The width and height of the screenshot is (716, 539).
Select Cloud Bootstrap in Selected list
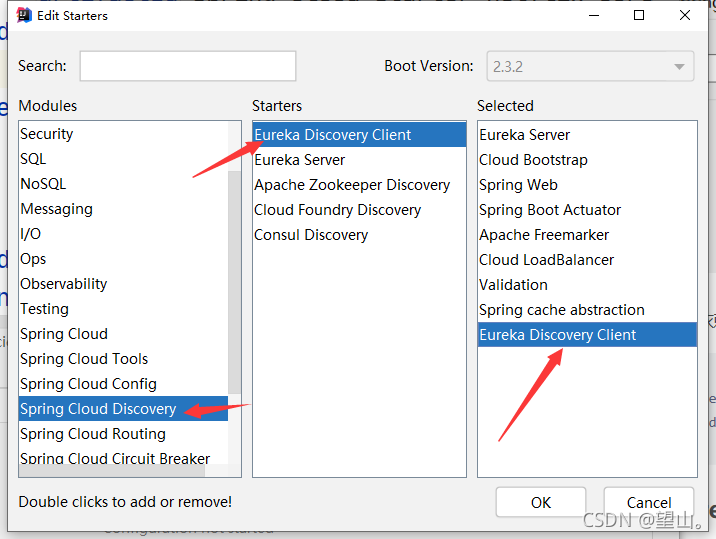point(587,160)
